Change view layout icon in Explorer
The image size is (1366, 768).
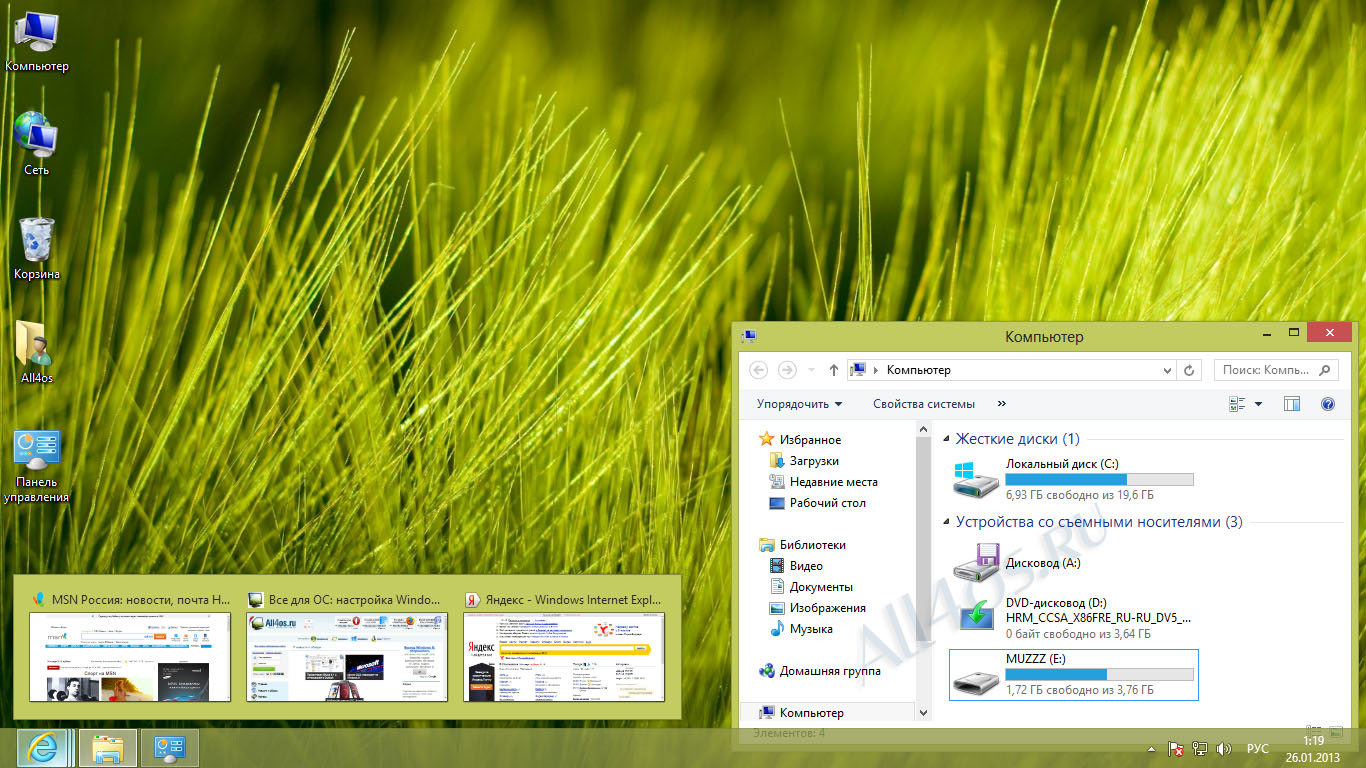[x=1237, y=404]
